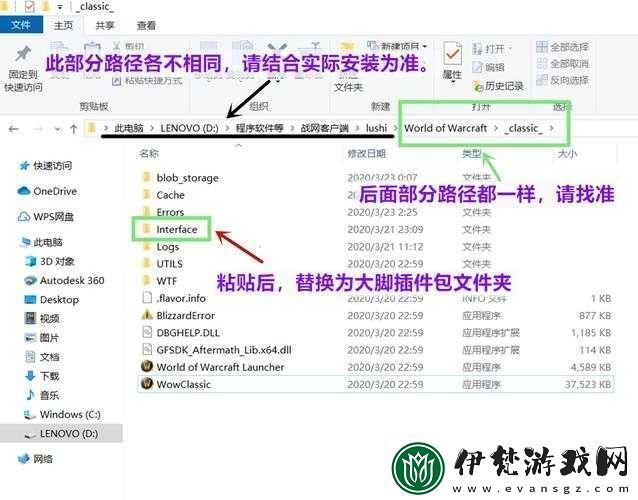Select LENOVO (D:) in the address bar
The width and height of the screenshot is (638, 500).
point(189,128)
